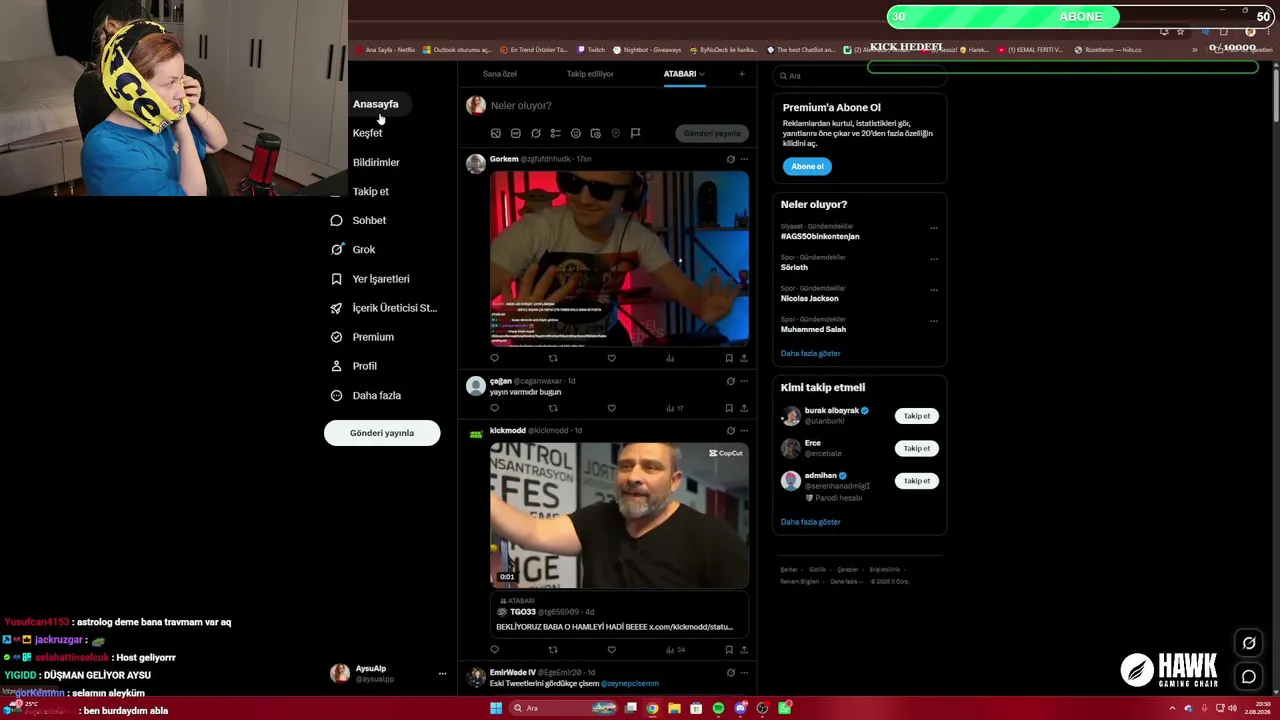Viewport: 1280px width, 720px height.
Task: Switch to the Takip ediliyor tab
Action: (x=590, y=74)
